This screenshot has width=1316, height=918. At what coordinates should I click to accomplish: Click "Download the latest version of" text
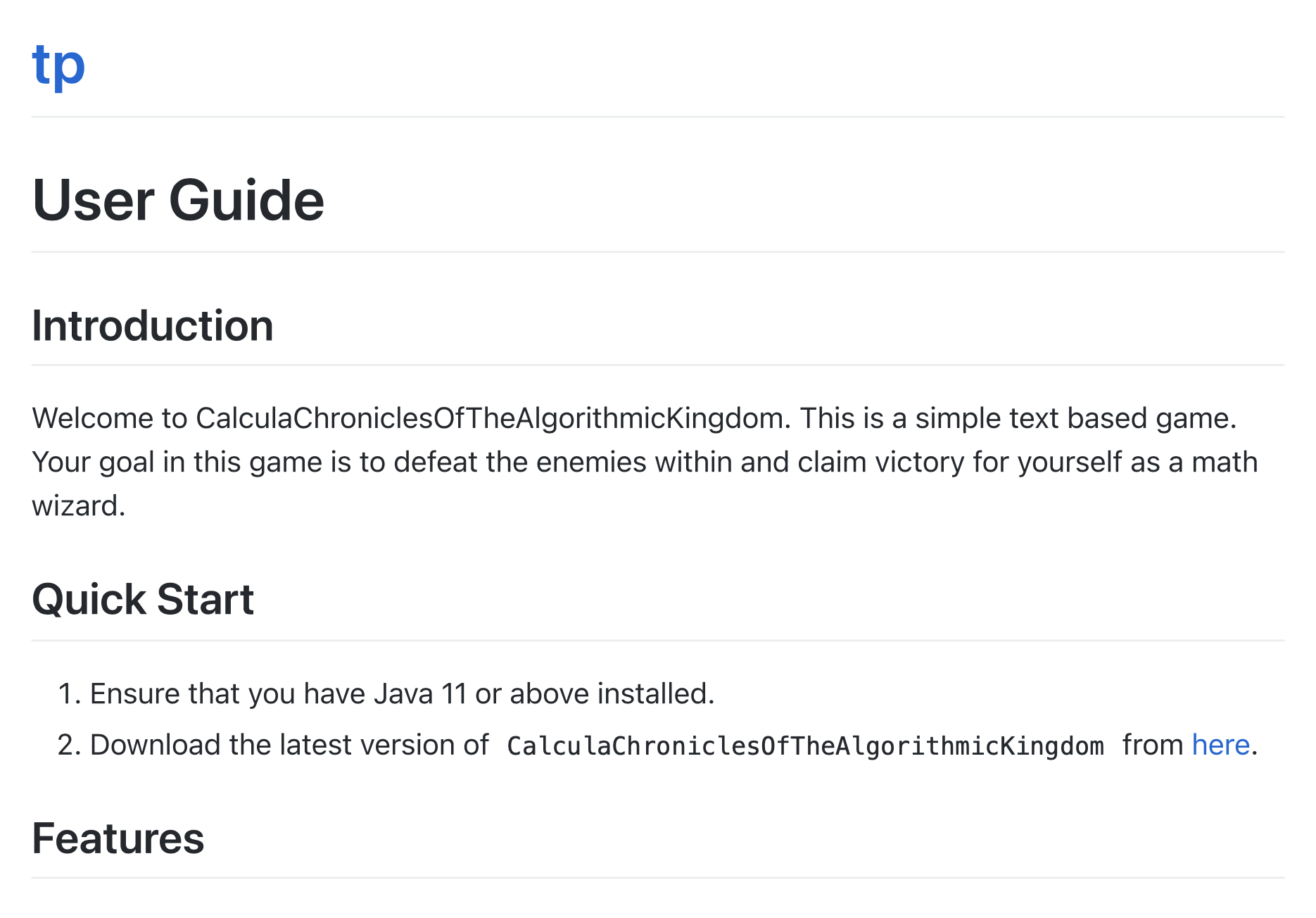[x=289, y=745]
